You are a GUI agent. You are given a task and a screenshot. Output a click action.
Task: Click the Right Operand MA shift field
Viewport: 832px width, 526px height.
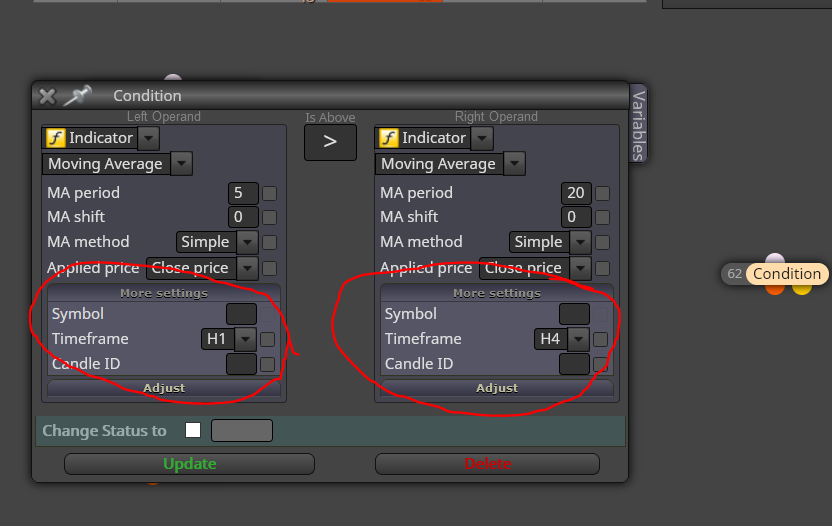pyautogui.click(x=576, y=217)
